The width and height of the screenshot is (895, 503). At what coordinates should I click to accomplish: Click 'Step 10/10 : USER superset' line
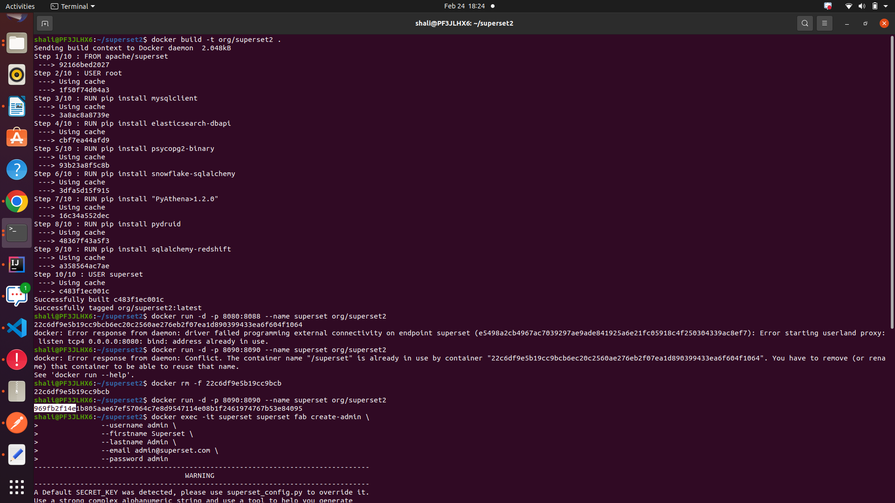coord(88,274)
